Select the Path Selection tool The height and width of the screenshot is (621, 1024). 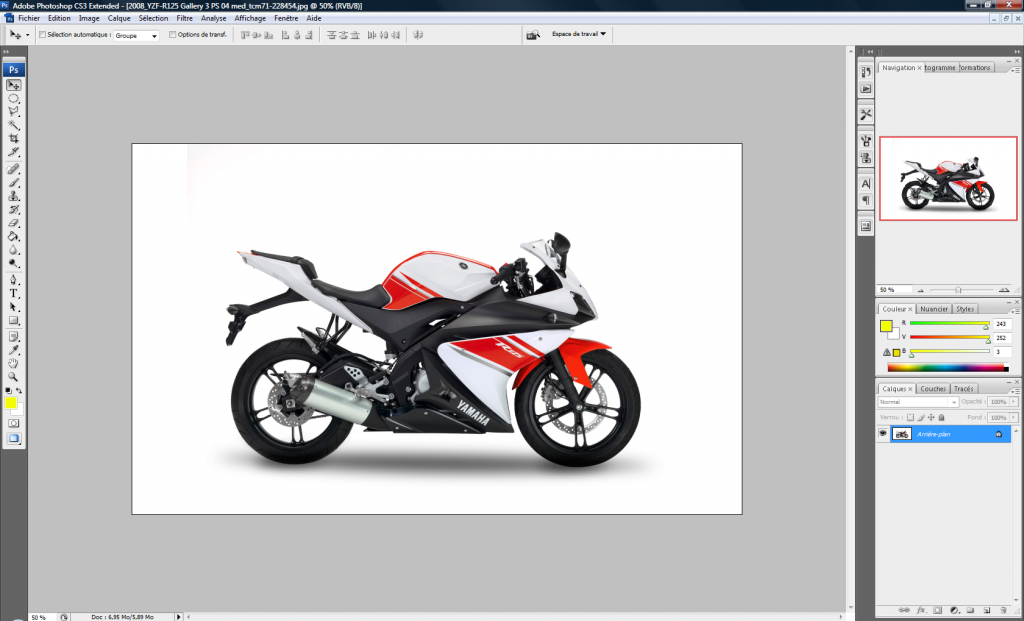(x=13, y=307)
